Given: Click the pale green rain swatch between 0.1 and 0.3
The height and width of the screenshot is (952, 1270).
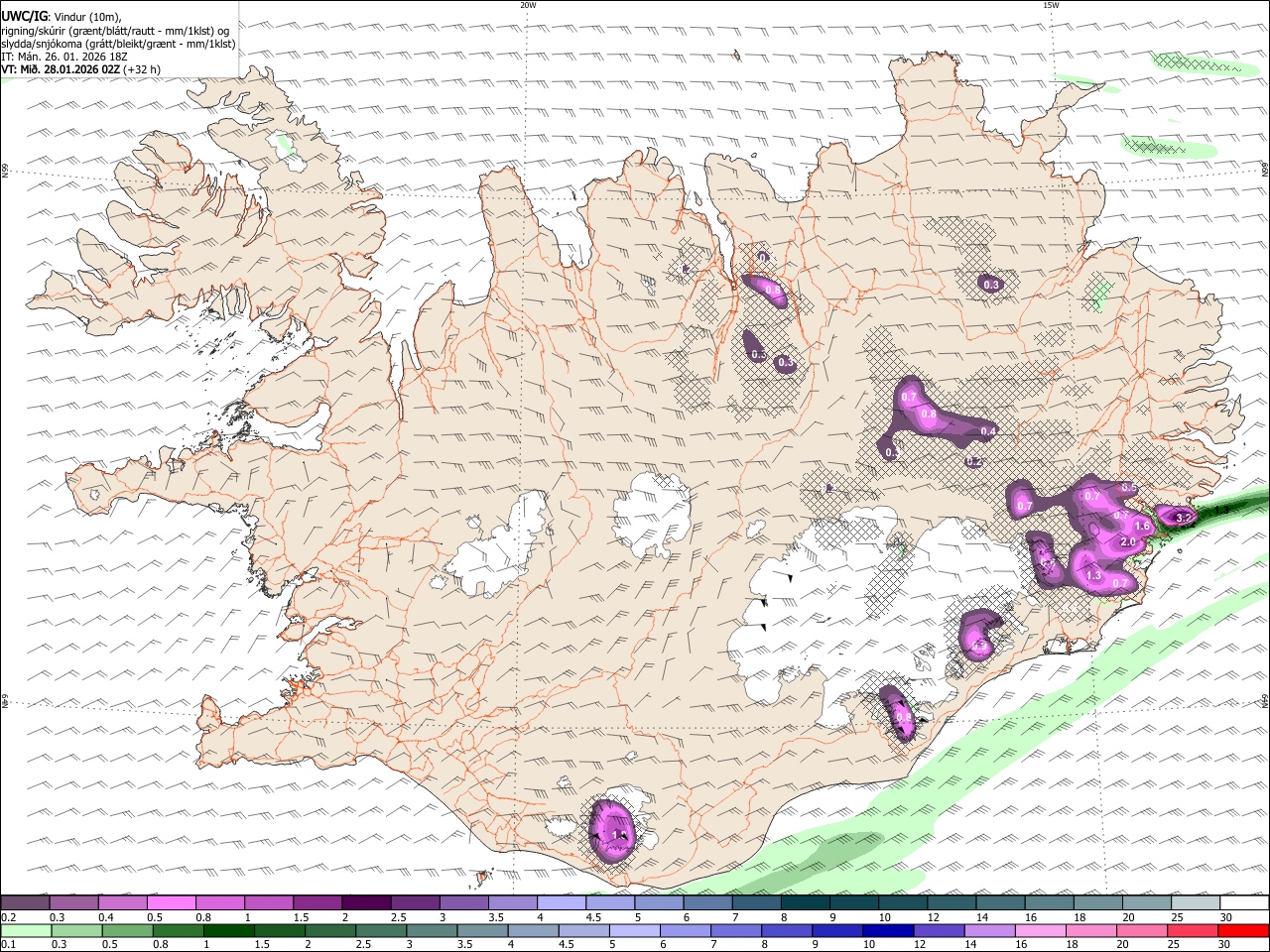Looking at the screenshot, I should pyautogui.click(x=25, y=930).
